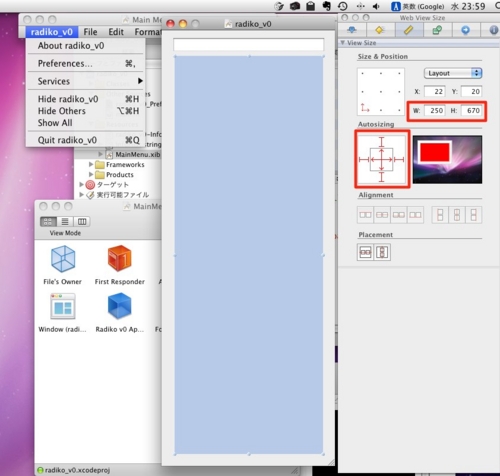Open Time Machine menu bar icon
500x476 pixels.
point(343,6)
